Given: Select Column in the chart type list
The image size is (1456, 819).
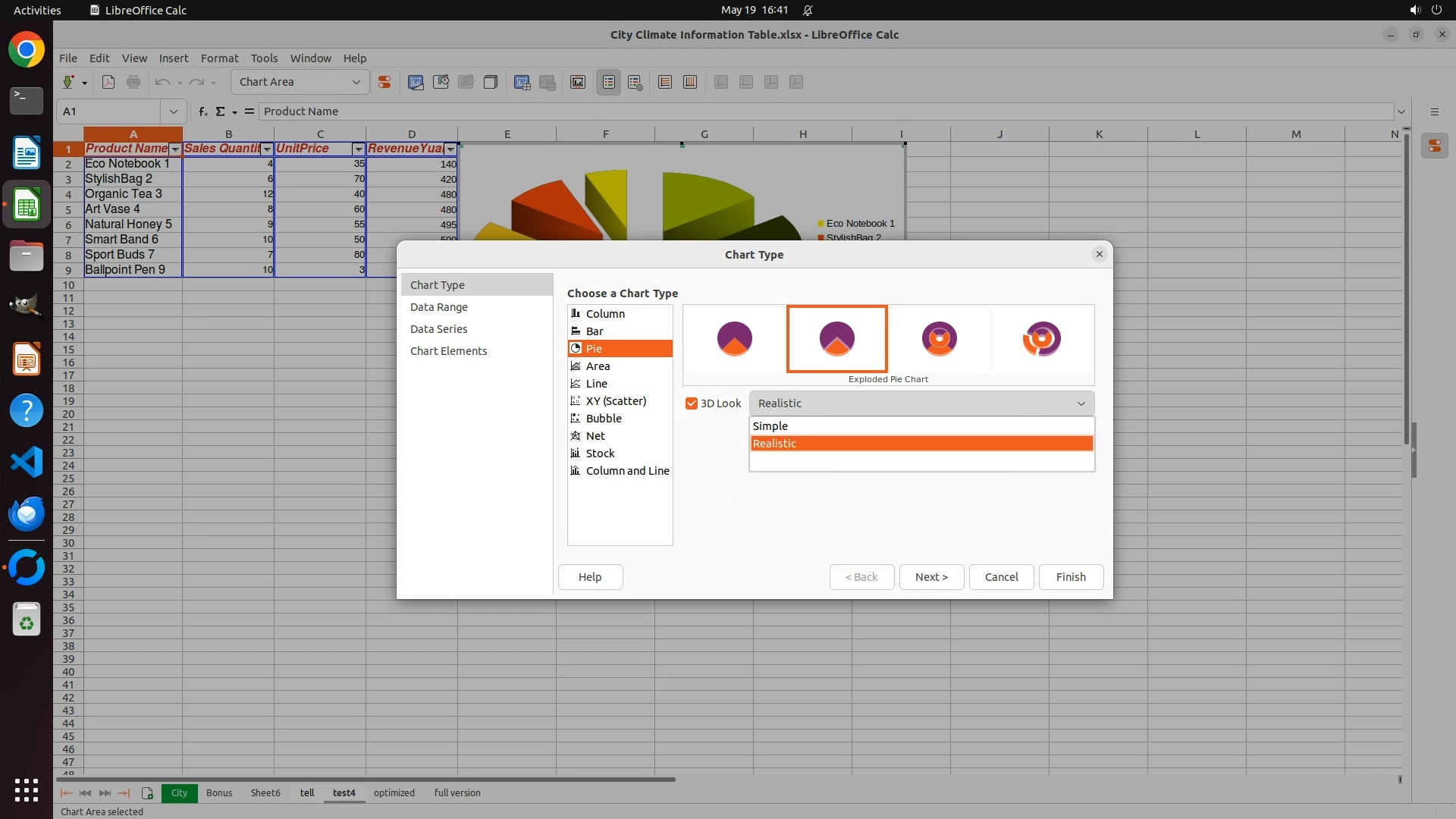Looking at the screenshot, I should [x=605, y=314].
